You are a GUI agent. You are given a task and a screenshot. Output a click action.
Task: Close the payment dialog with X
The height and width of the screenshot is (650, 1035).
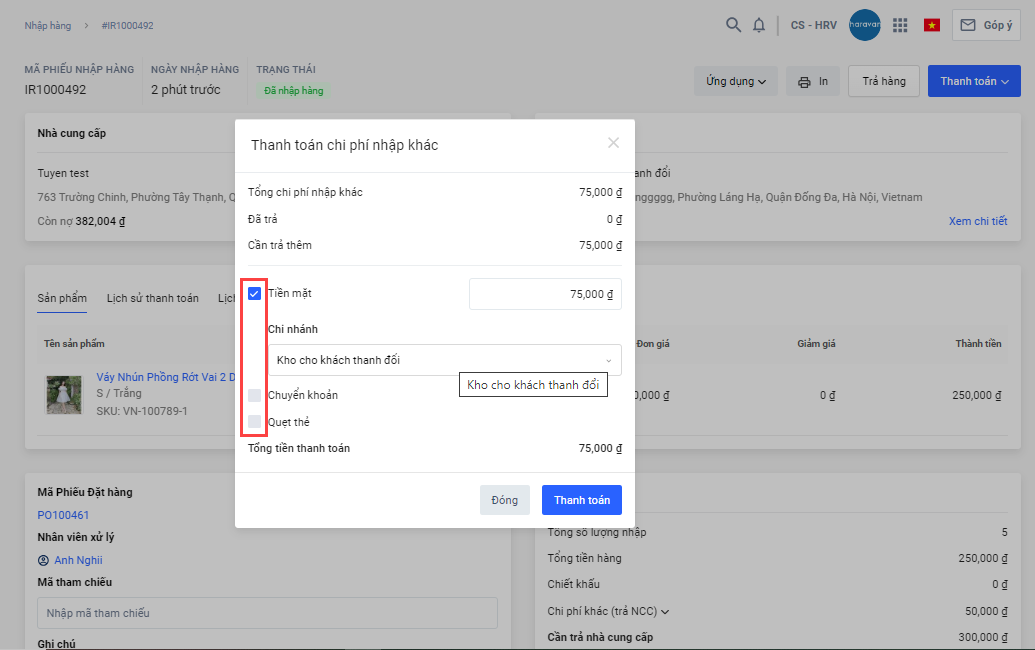click(x=613, y=143)
